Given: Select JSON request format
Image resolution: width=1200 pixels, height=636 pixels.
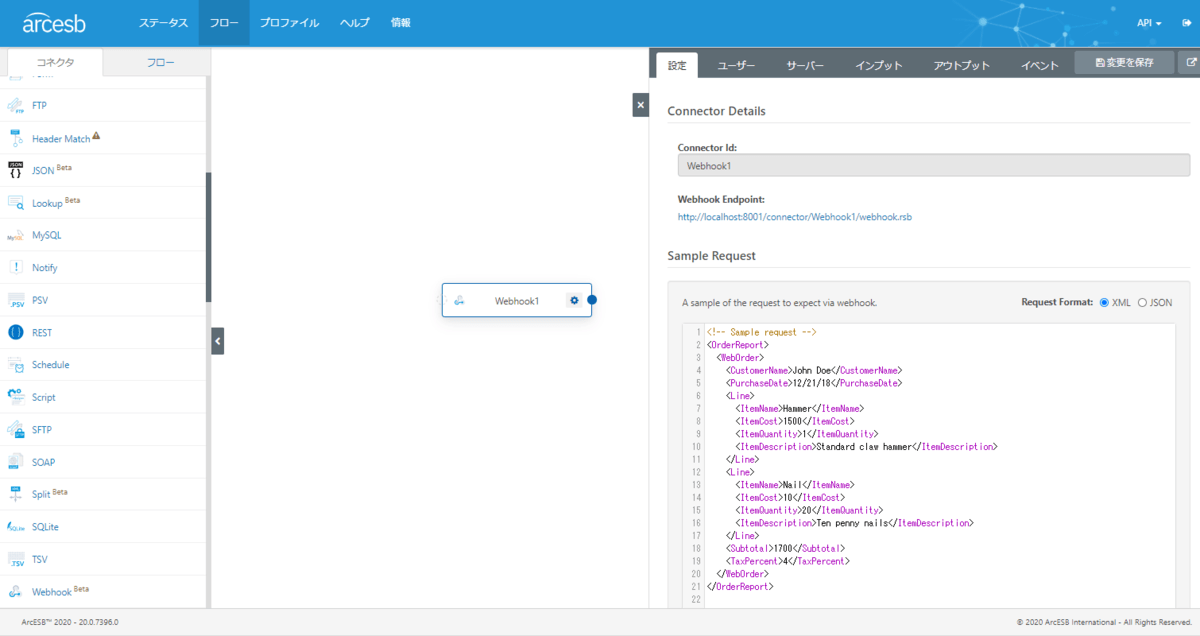Looking at the screenshot, I should [1143, 302].
